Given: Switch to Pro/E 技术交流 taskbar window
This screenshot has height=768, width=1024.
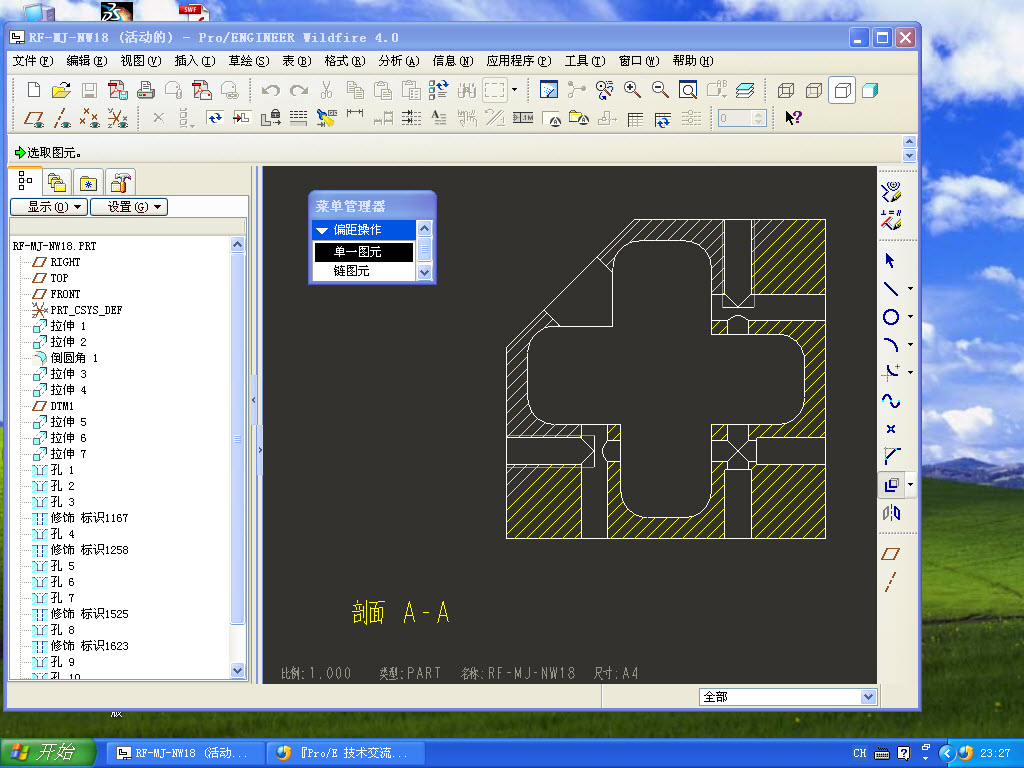Looking at the screenshot, I should tap(346, 753).
